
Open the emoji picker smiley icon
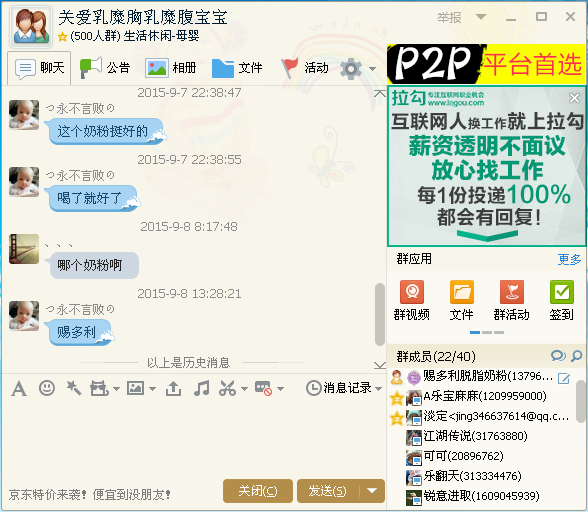(x=47, y=388)
